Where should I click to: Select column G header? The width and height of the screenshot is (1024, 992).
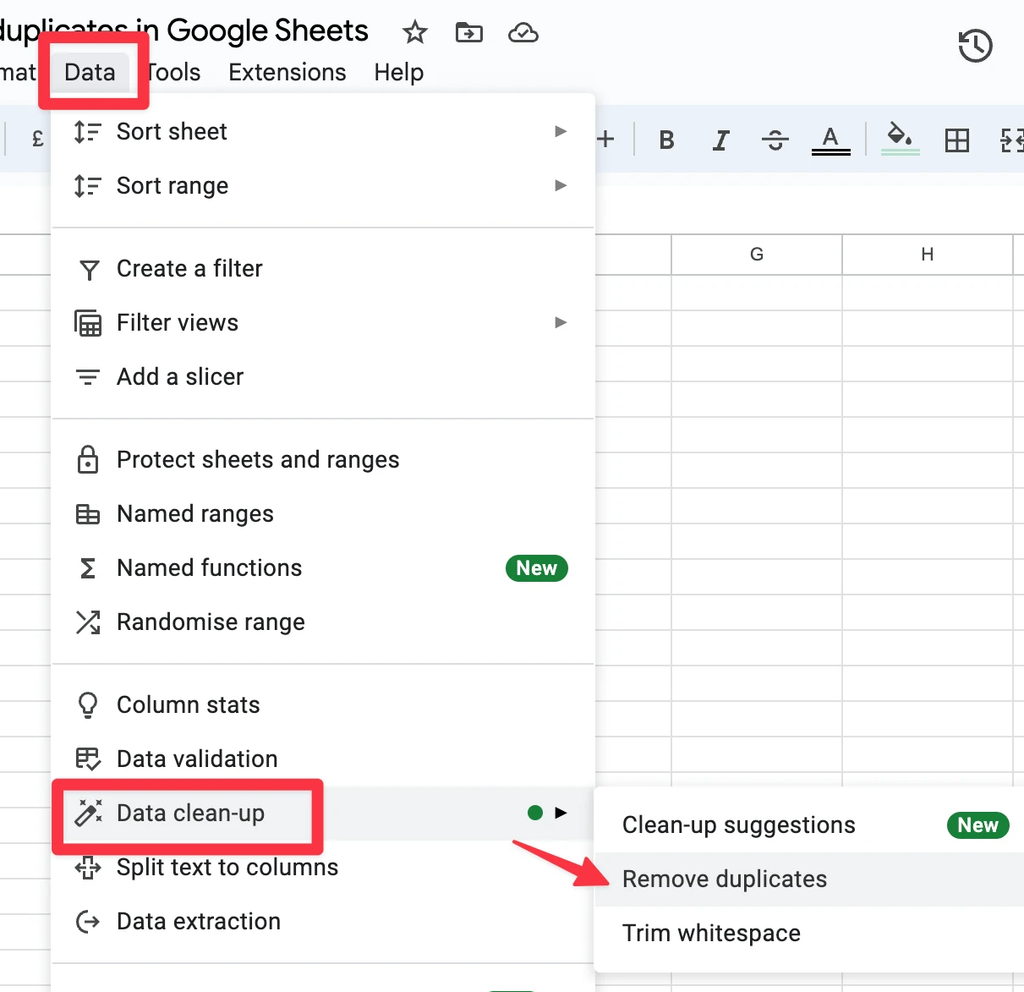coord(757,255)
